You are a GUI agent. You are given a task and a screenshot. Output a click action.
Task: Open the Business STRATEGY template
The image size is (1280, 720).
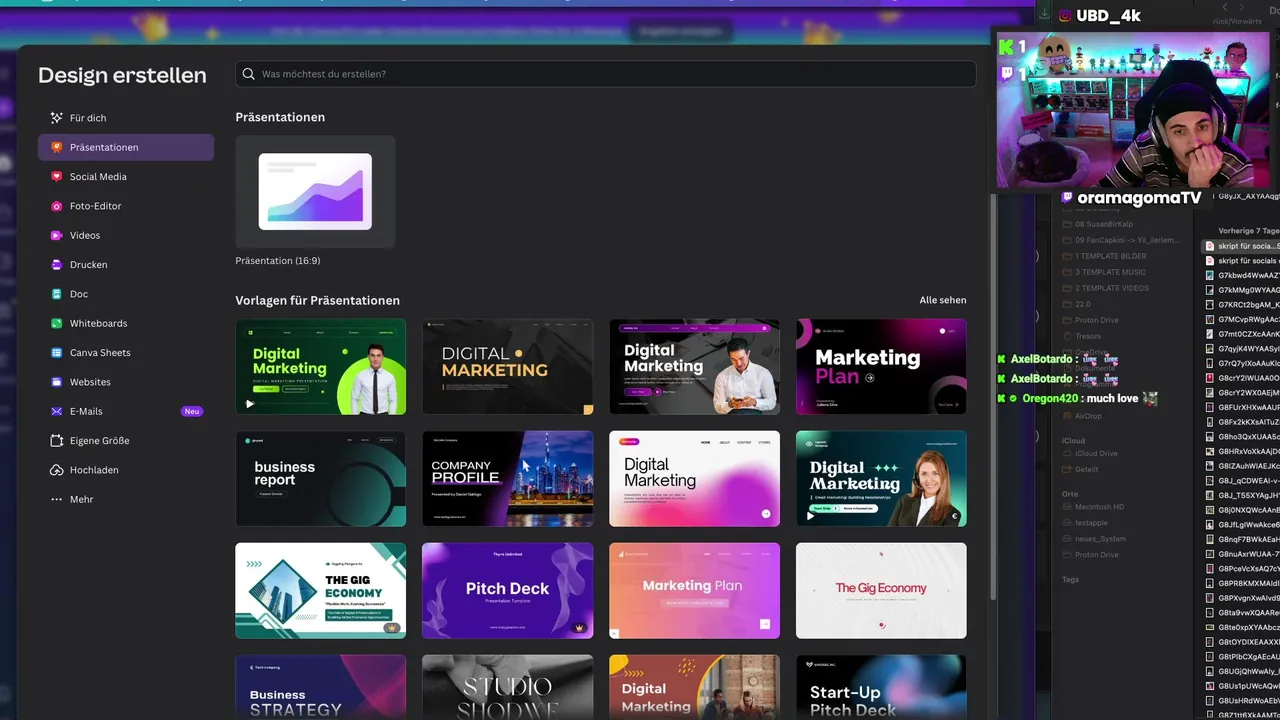tap(321, 687)
